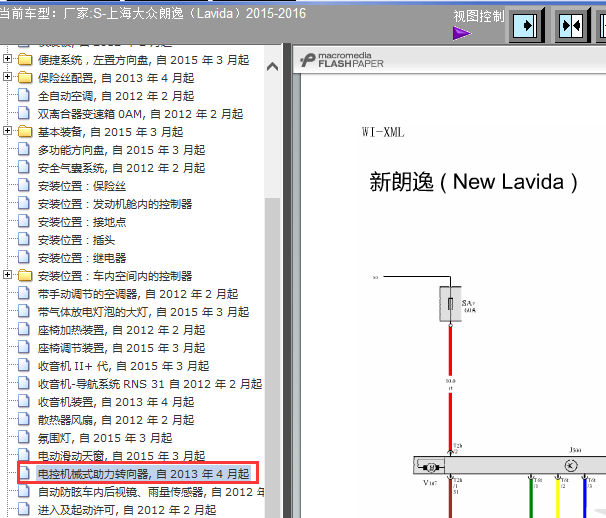
Task: Click the view control right-arrow panel button
Action: [526, 26]
